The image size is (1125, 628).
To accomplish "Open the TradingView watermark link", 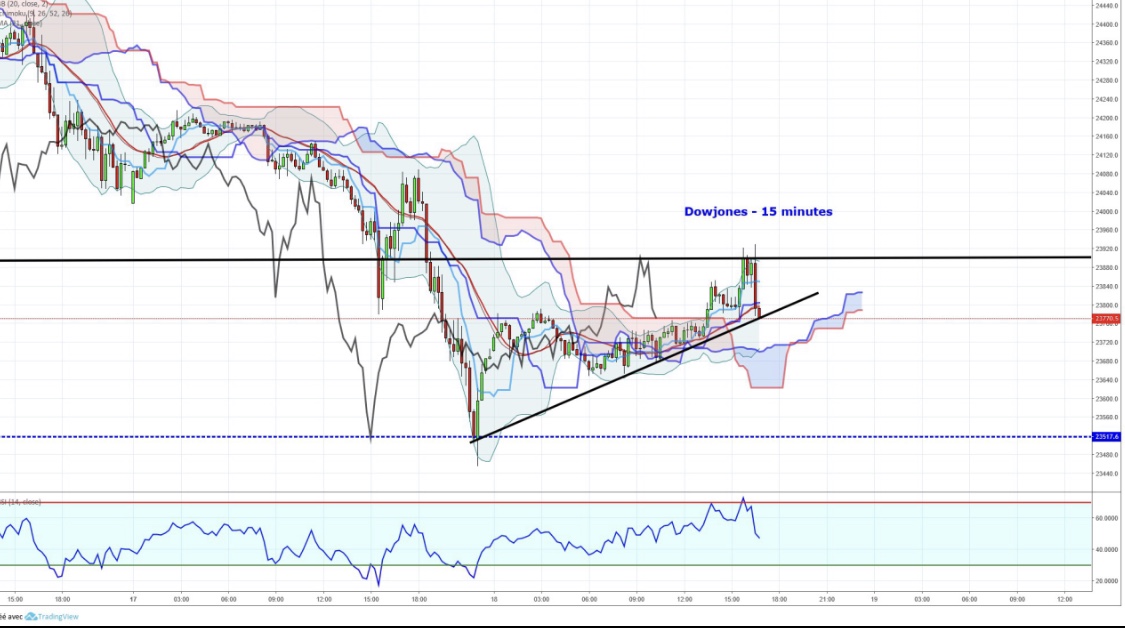I will coord(57,617).
